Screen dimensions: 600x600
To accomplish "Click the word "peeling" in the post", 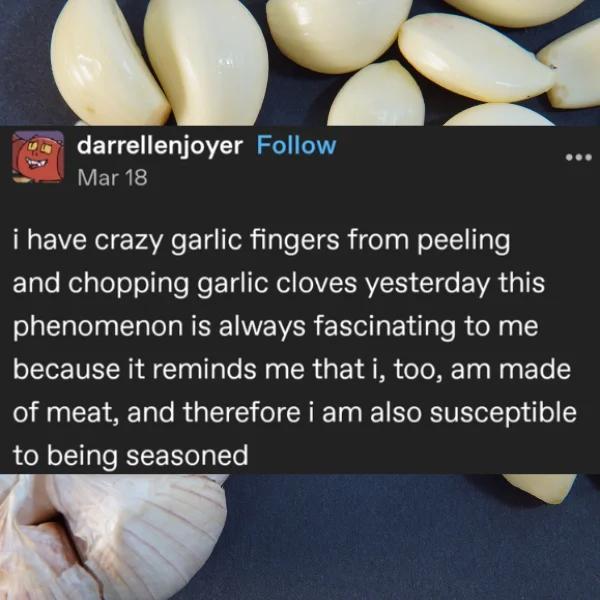I will (x=464, y=241).
